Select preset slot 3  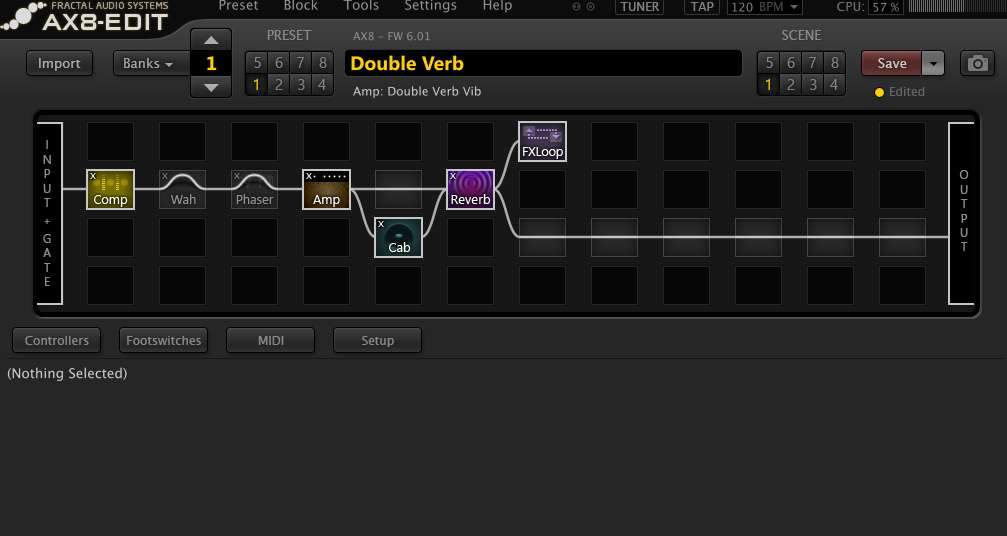click(x=301, y=85)
